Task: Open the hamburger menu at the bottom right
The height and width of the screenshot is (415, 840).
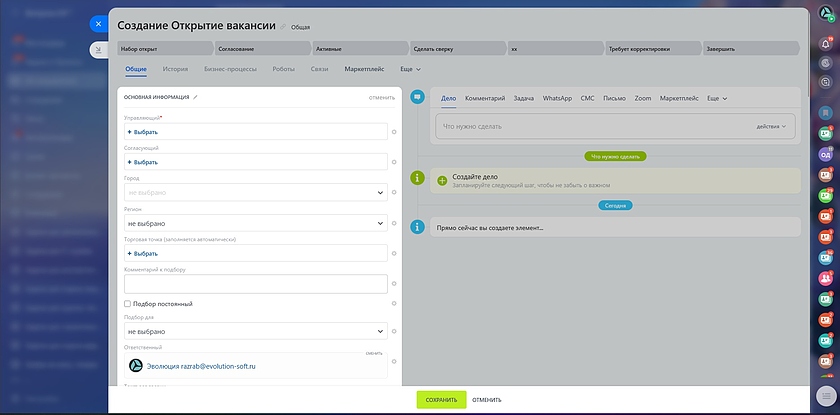Action: 824,395
